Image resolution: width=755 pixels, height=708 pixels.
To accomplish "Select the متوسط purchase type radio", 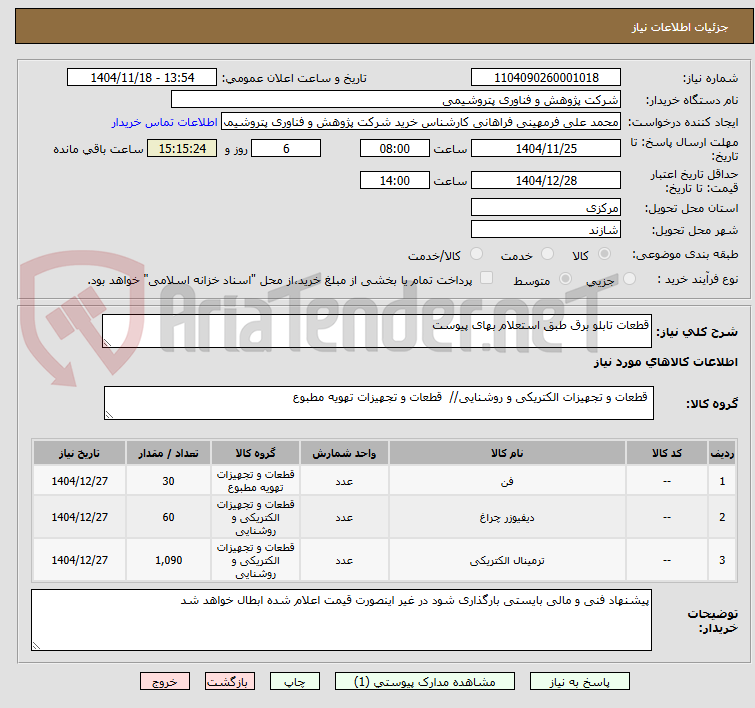I will [x=565, y=278].
